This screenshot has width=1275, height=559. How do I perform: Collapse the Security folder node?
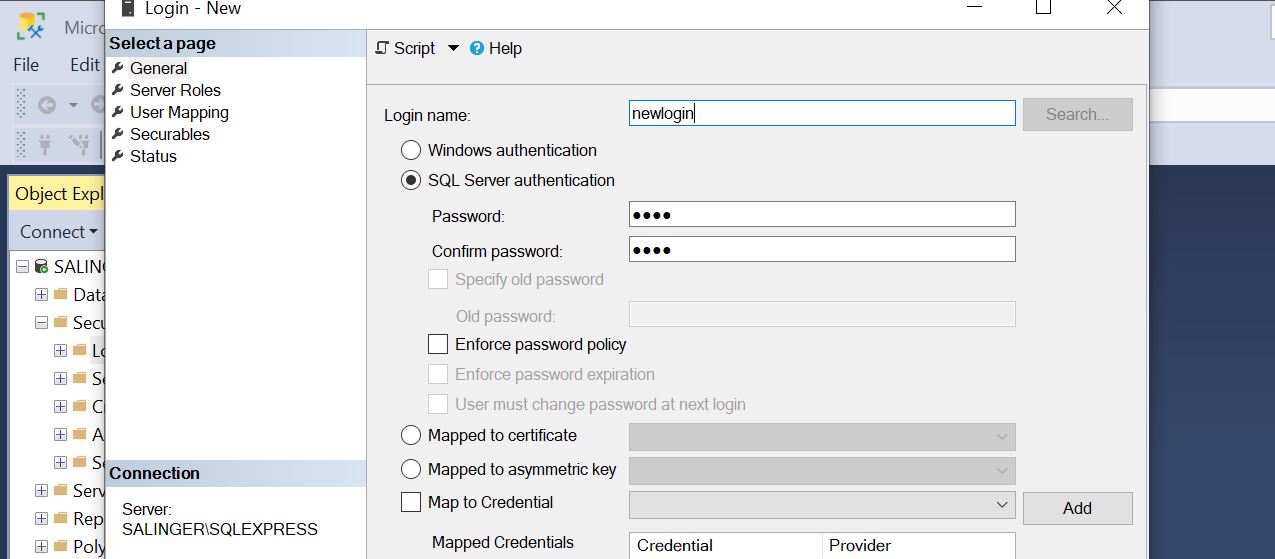tap(41, 323)
